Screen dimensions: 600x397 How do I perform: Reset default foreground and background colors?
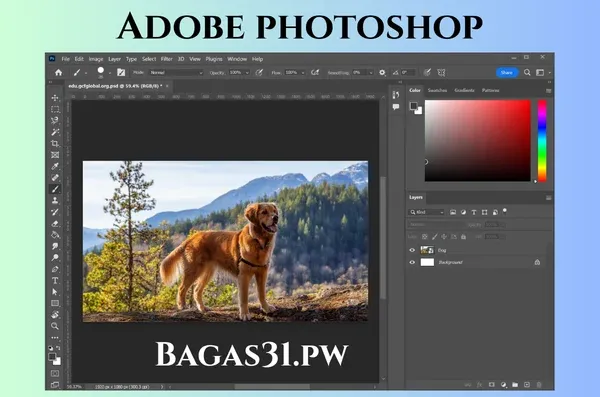51,348
